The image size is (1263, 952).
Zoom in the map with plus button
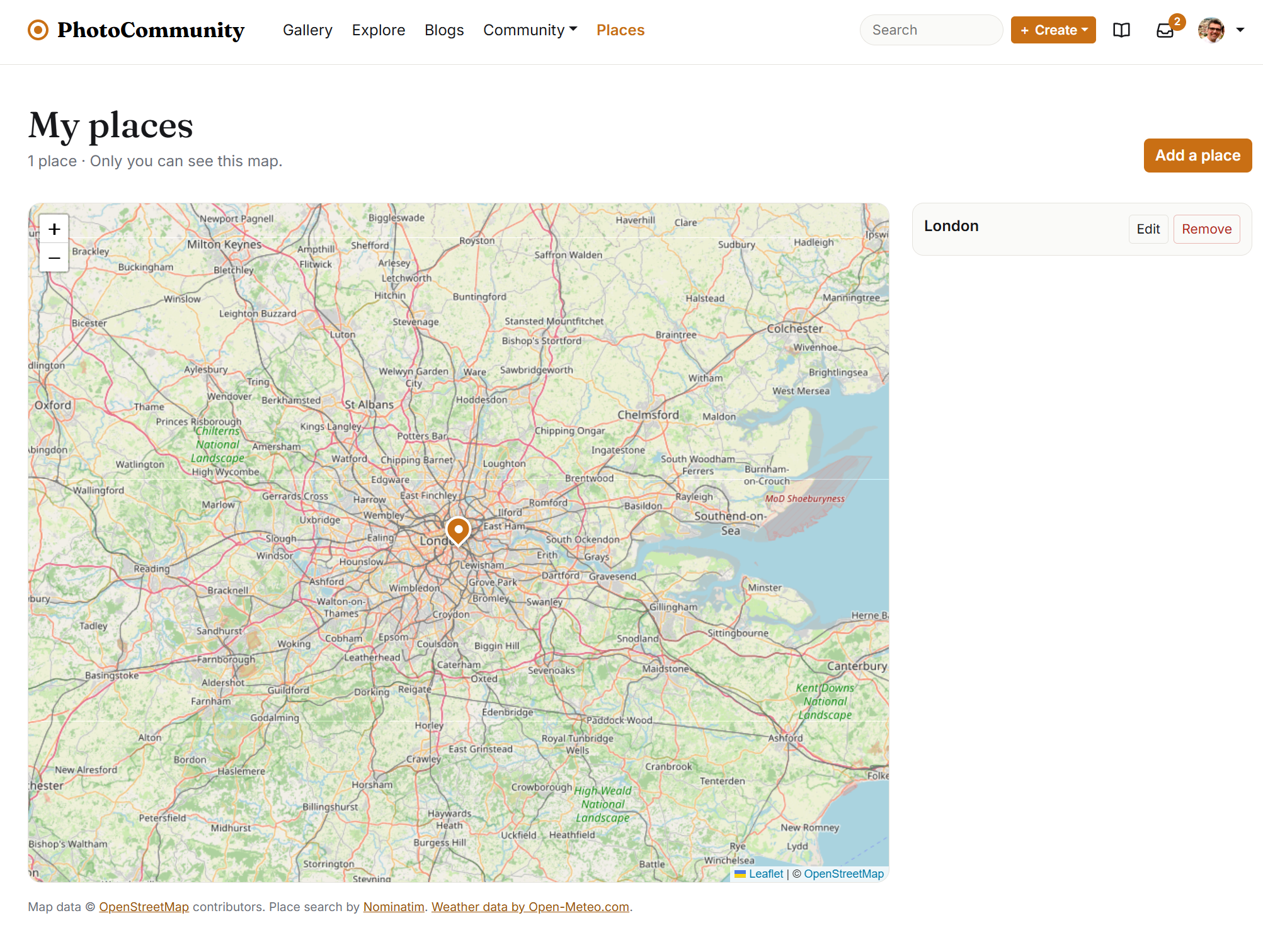[x=54, y=229]
